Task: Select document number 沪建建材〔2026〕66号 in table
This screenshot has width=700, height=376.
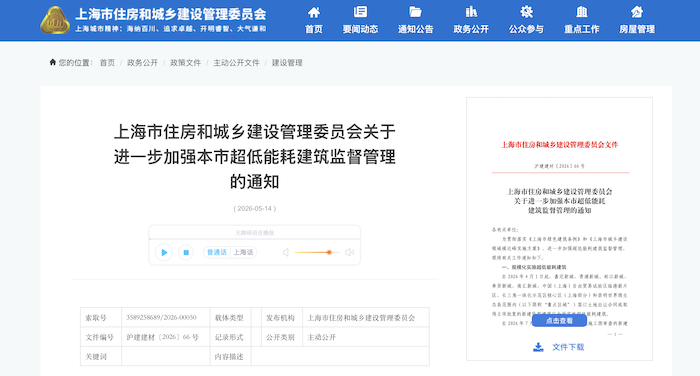Action: (x=162, y=337)
